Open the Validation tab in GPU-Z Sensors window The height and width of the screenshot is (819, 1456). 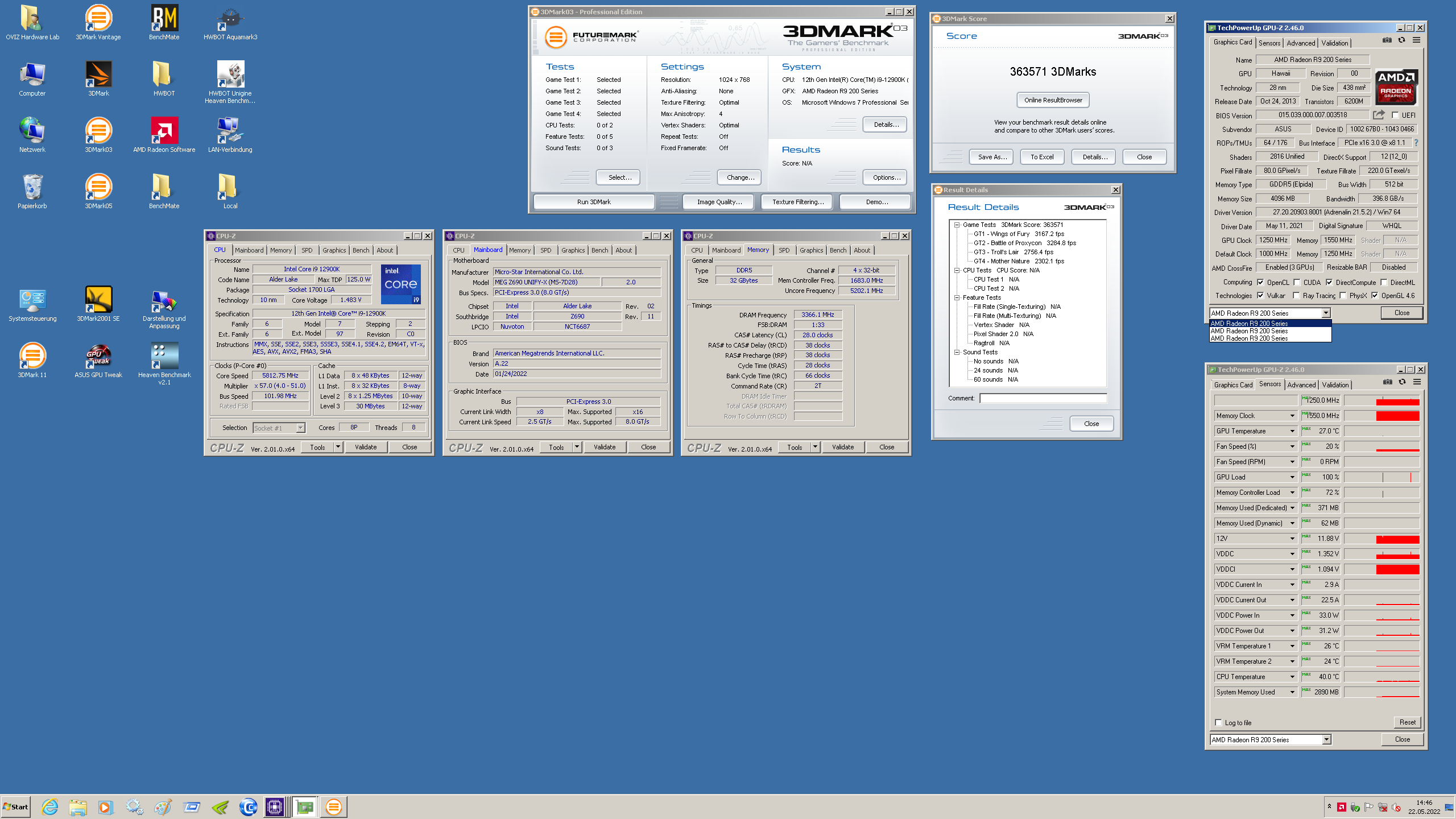point(1335,385)
